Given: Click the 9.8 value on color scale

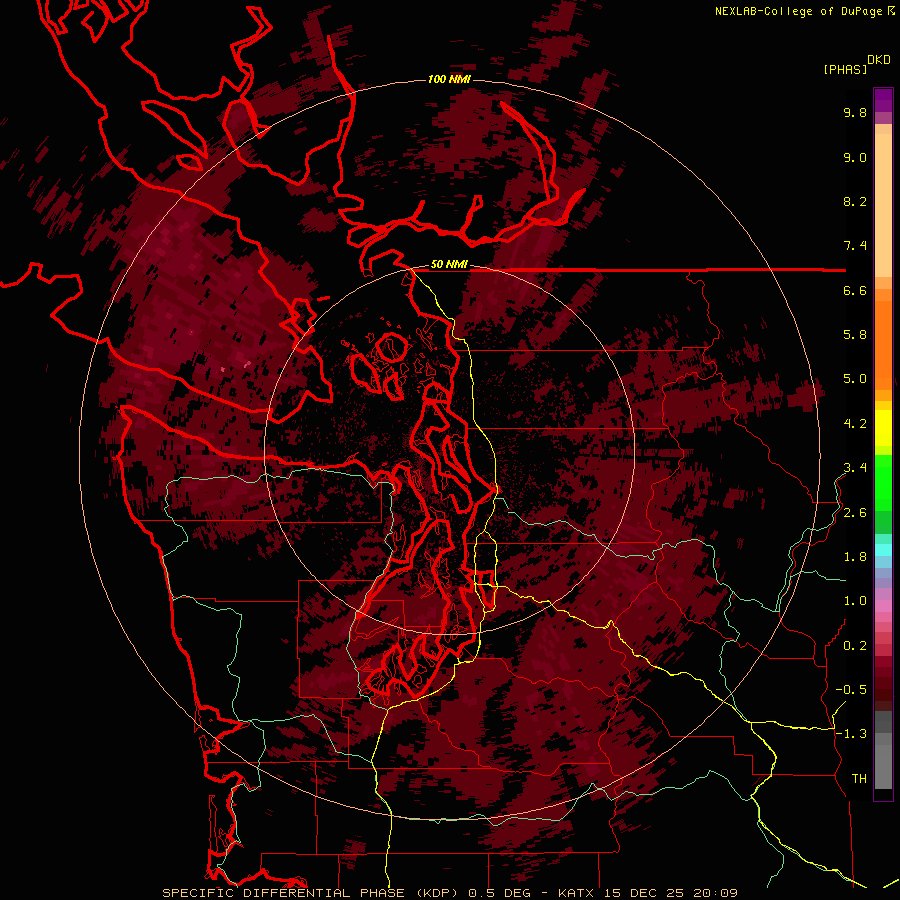Looking at the screenshot, I should tap(855, 112).
